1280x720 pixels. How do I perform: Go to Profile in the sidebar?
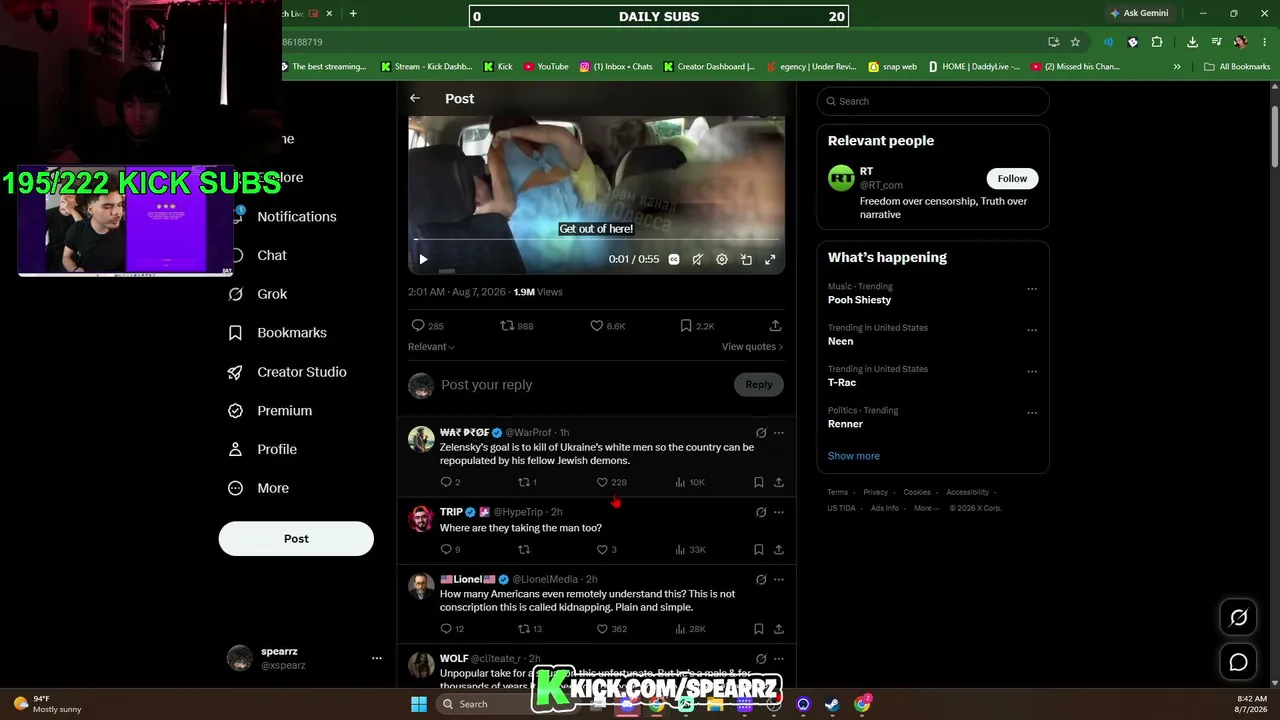(x=263, y=450)
